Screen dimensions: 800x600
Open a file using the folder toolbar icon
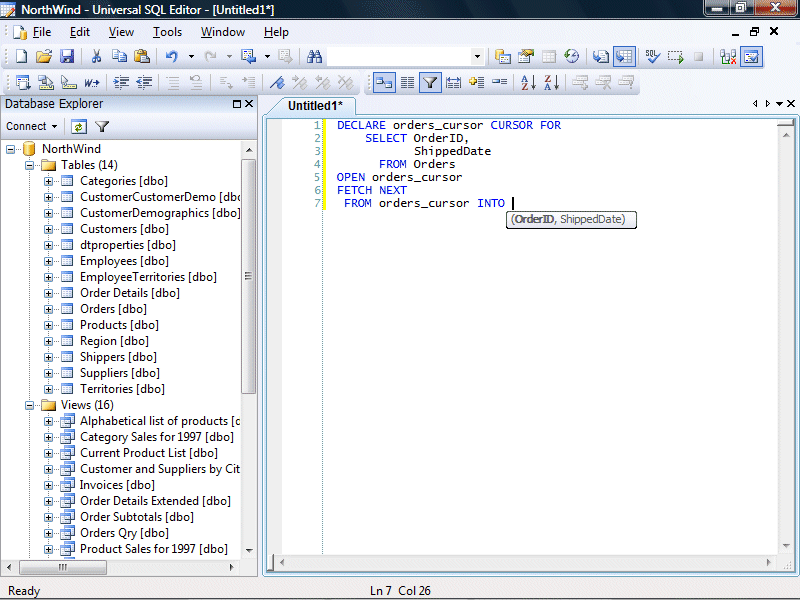point(44,56)
